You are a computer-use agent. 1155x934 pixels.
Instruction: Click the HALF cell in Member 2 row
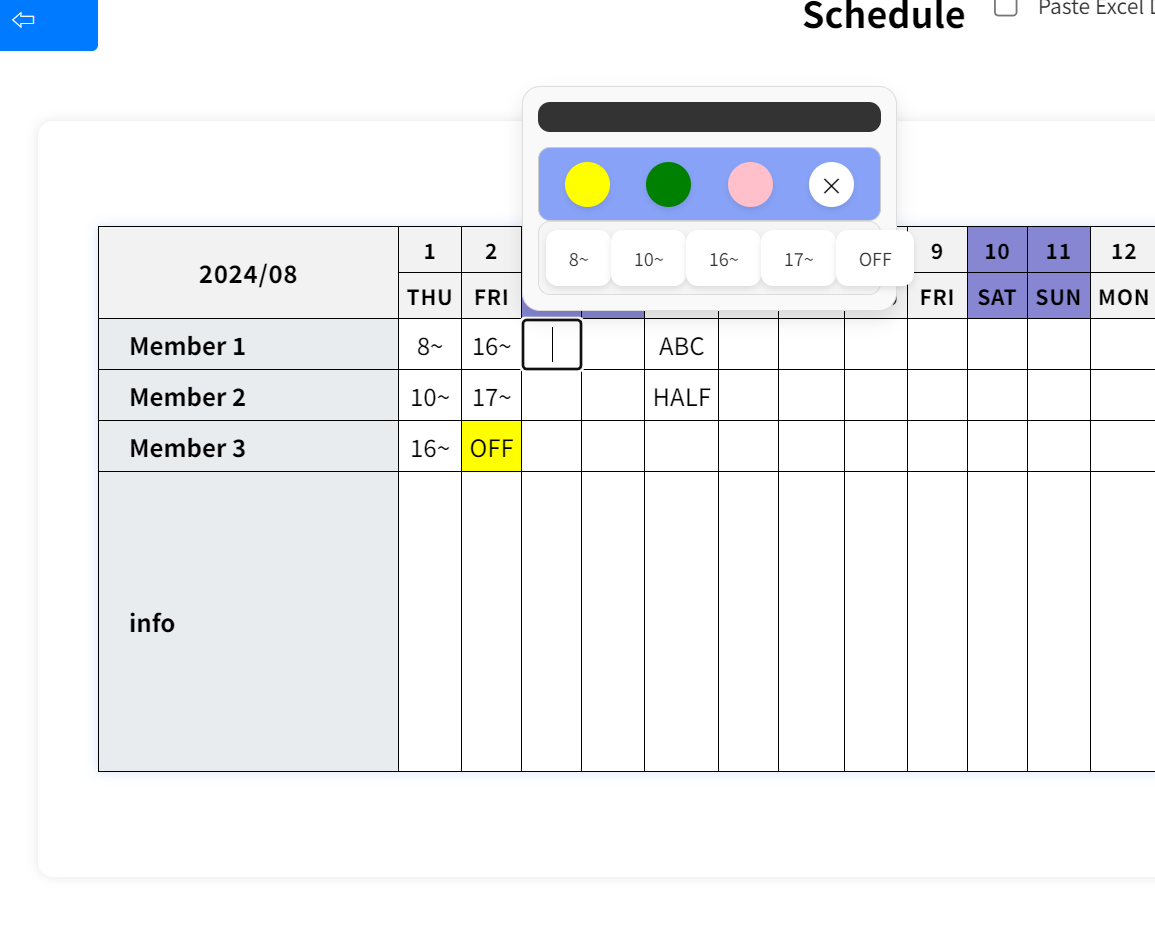click(681, 396)
